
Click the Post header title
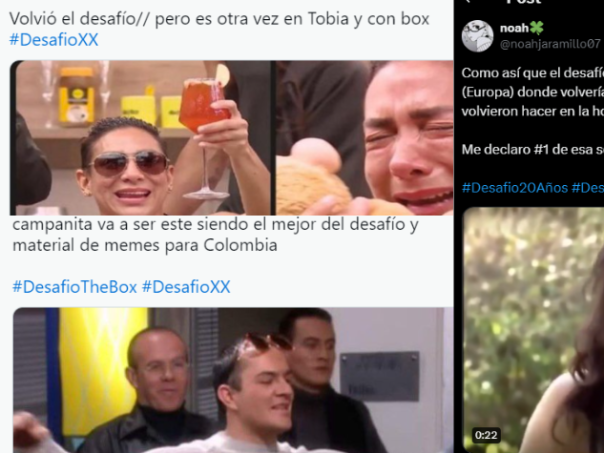click(x=524, y=2)
